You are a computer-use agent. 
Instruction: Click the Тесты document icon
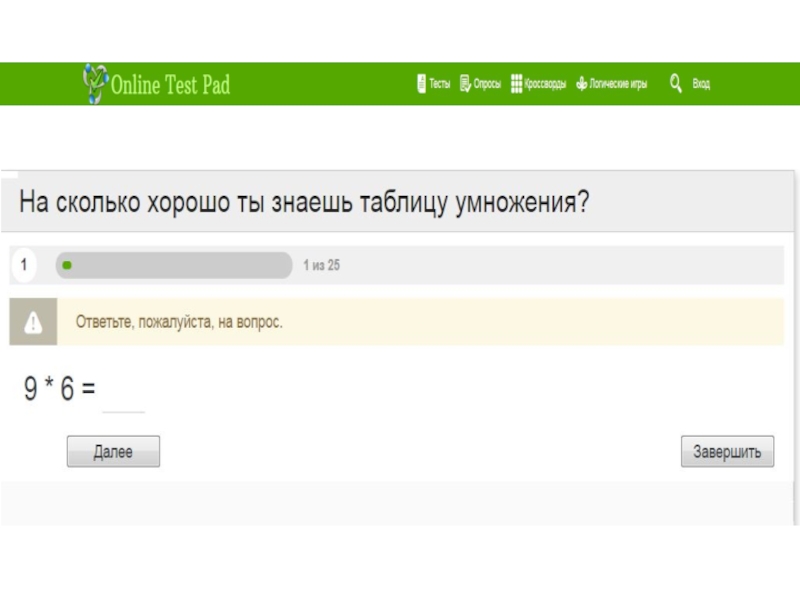pos(421,84)
